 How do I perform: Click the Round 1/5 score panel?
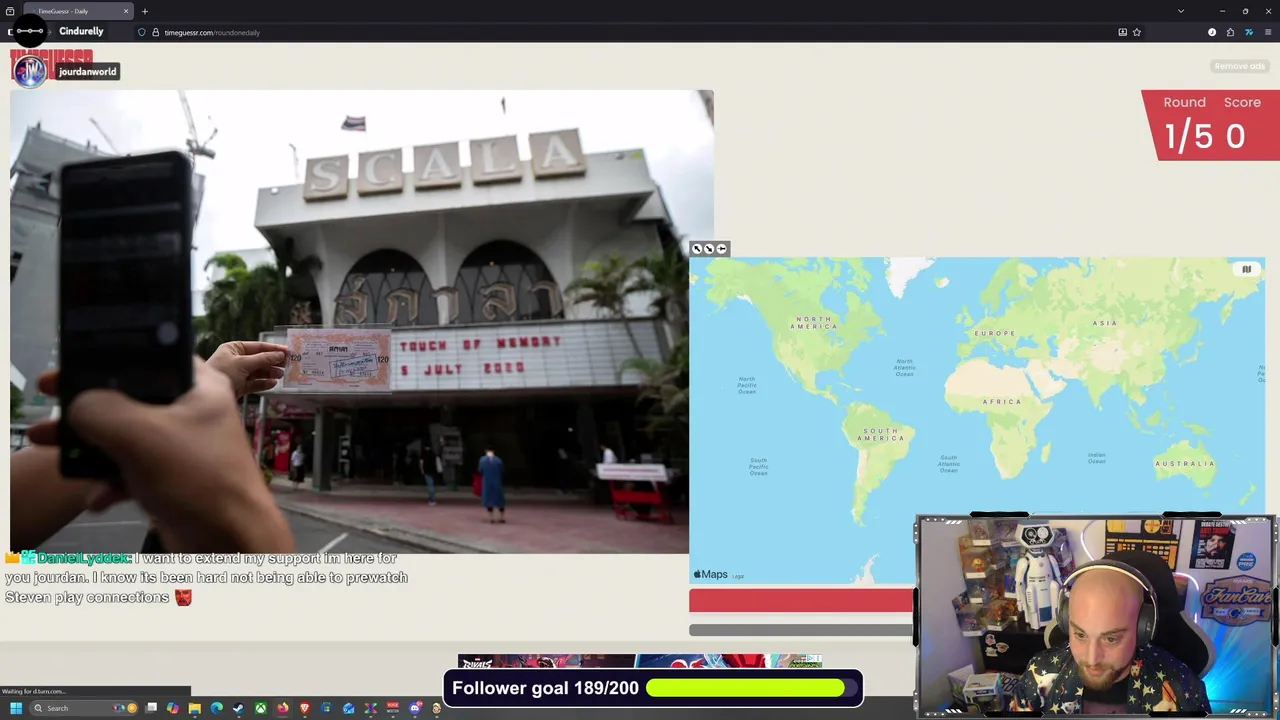pos(1212,124)
